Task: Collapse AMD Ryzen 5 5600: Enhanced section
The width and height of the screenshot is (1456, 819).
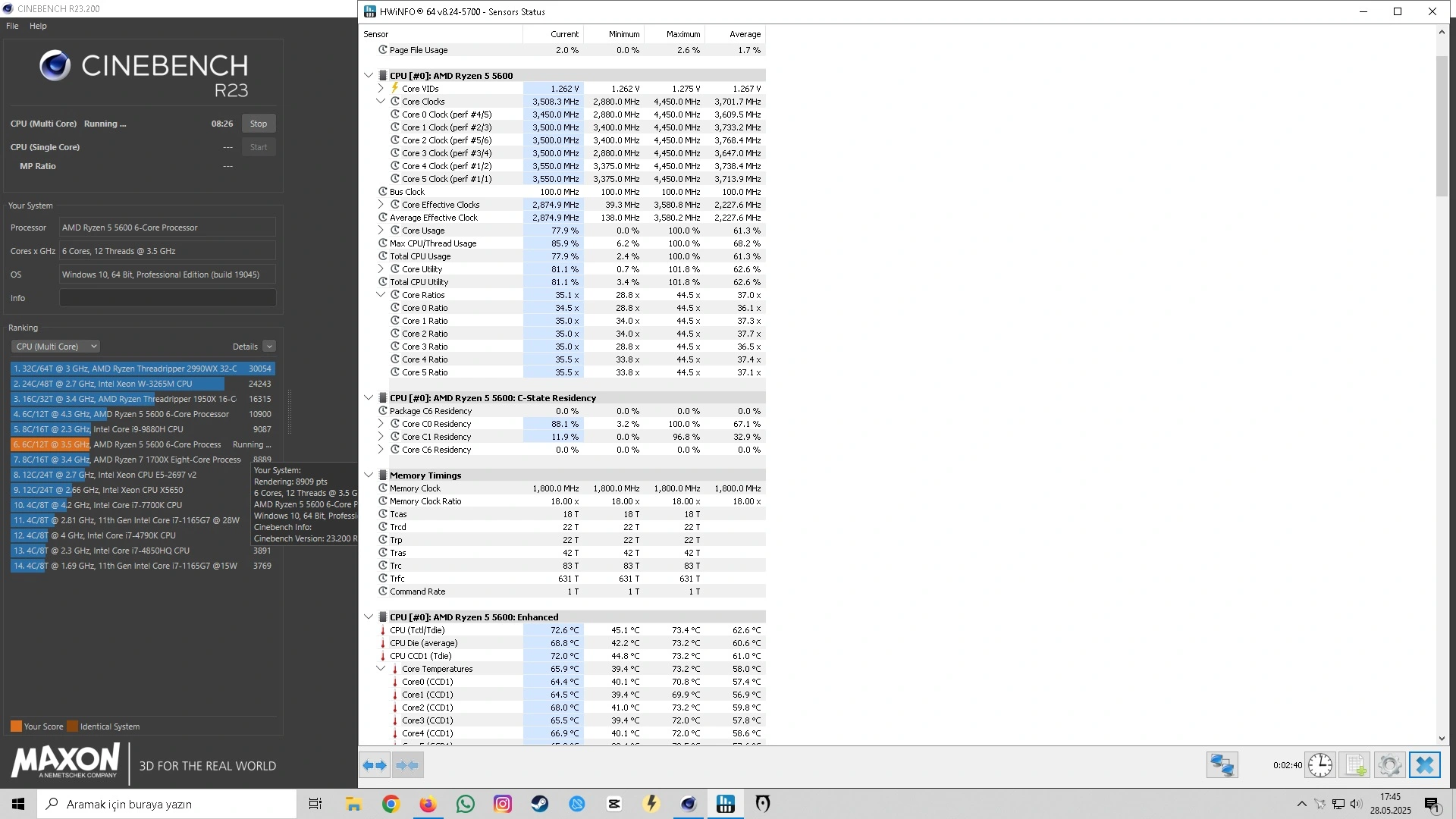Action: (369, 617)
